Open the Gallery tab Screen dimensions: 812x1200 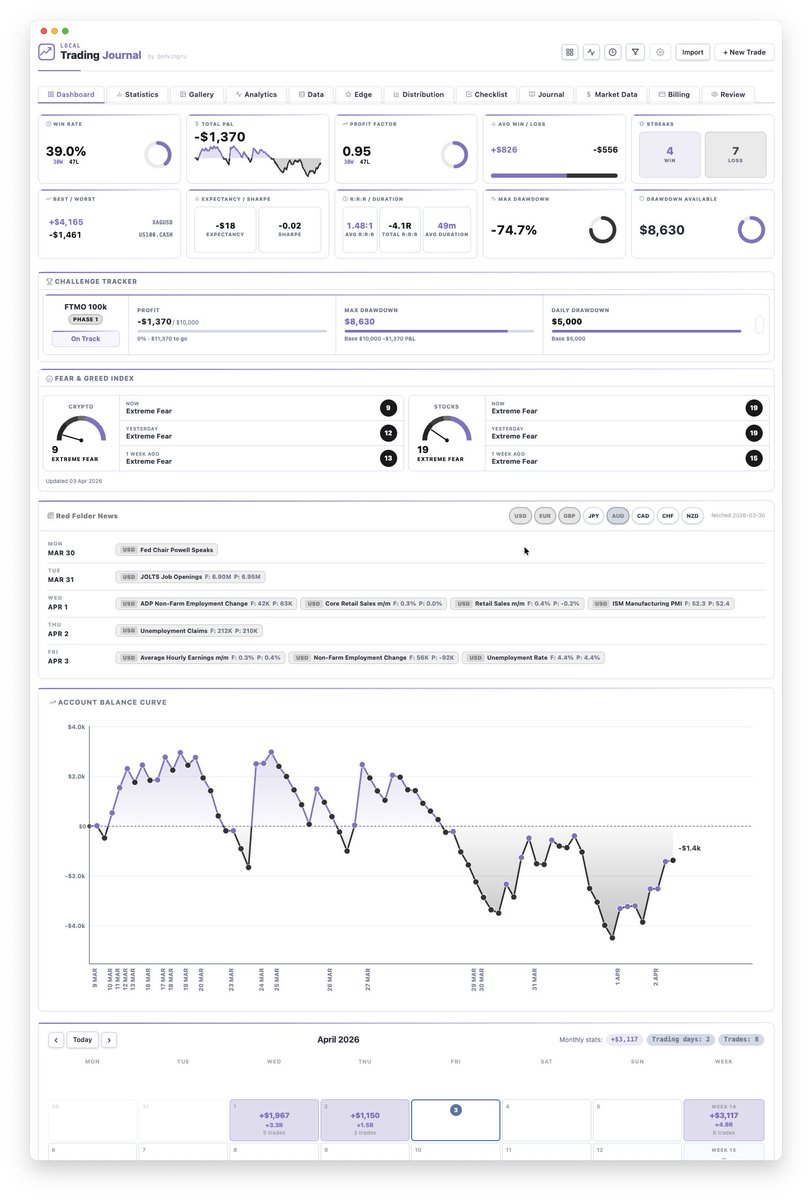click(197, 95)
